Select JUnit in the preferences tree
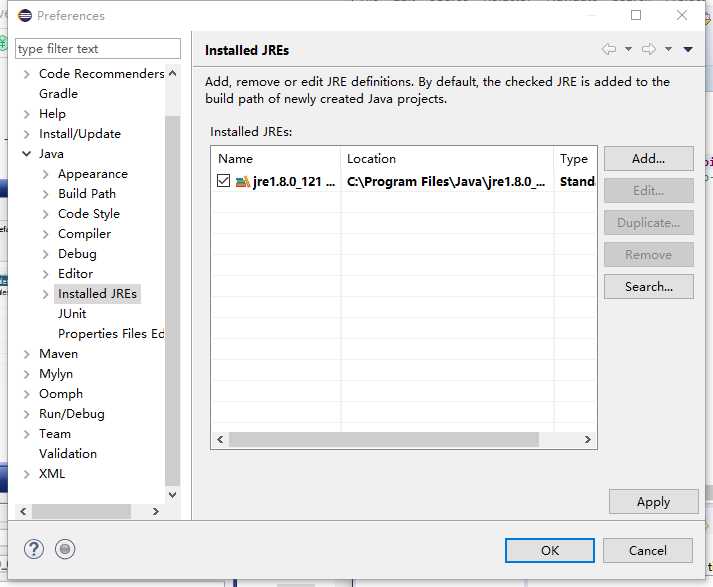Screen dimensions: 713x587 coord(72,314)
